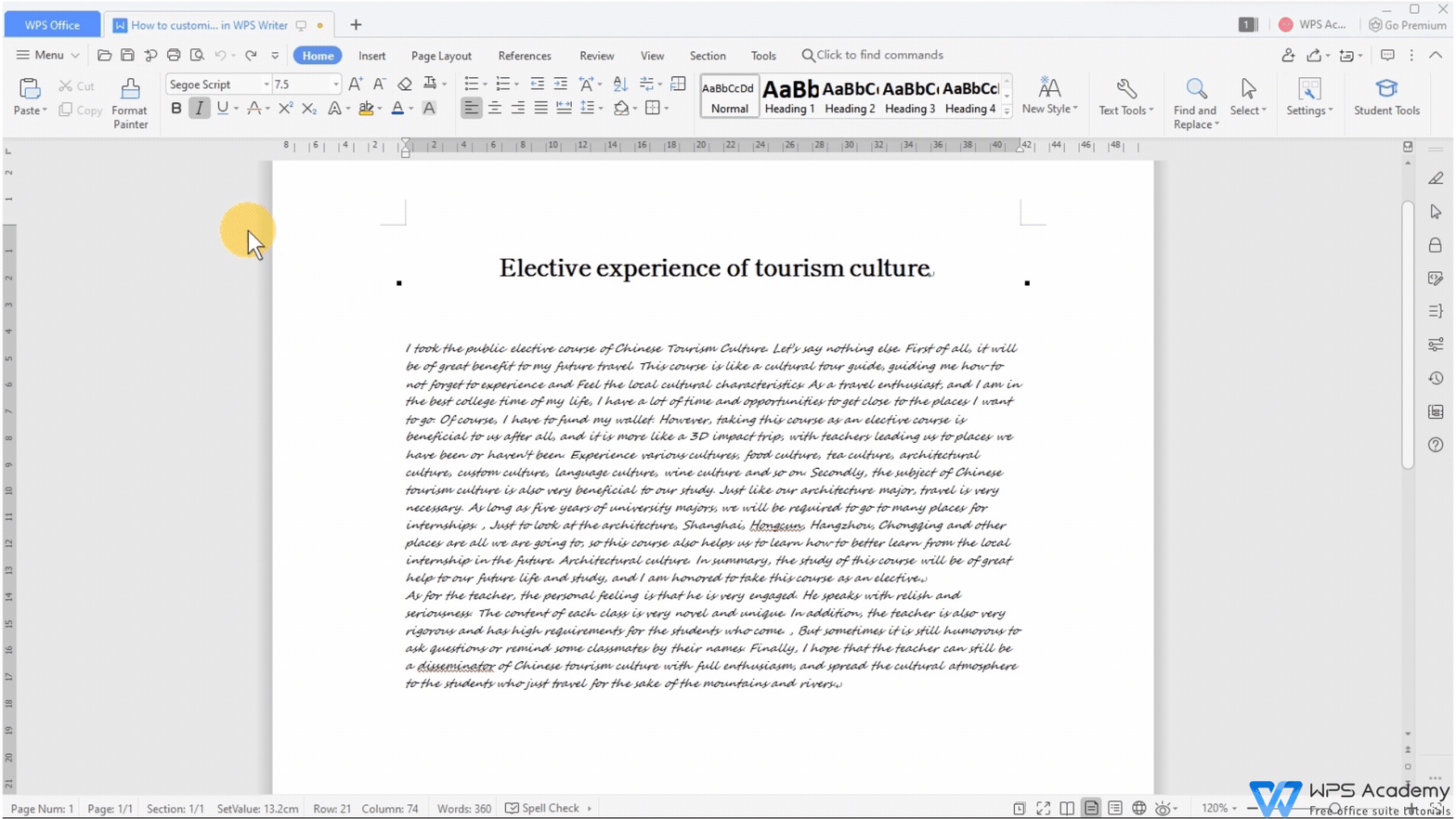Switch to reading layout in status bar
1456x819 pixels.
coord(1067,809)
